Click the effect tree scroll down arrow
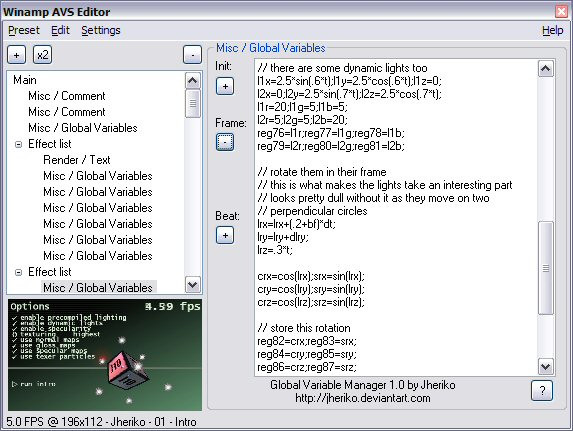 [193, 284]
